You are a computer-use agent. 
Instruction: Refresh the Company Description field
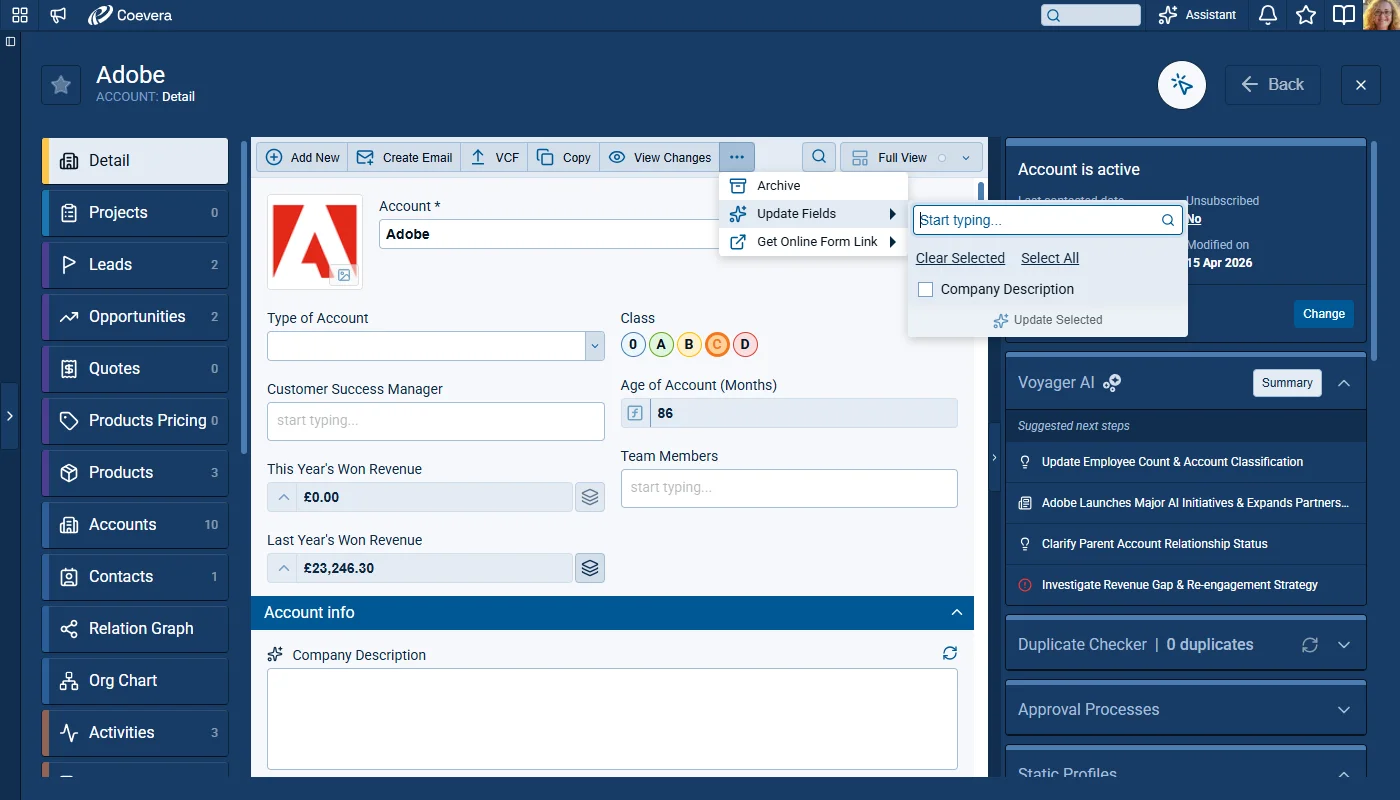click(950, 653)
